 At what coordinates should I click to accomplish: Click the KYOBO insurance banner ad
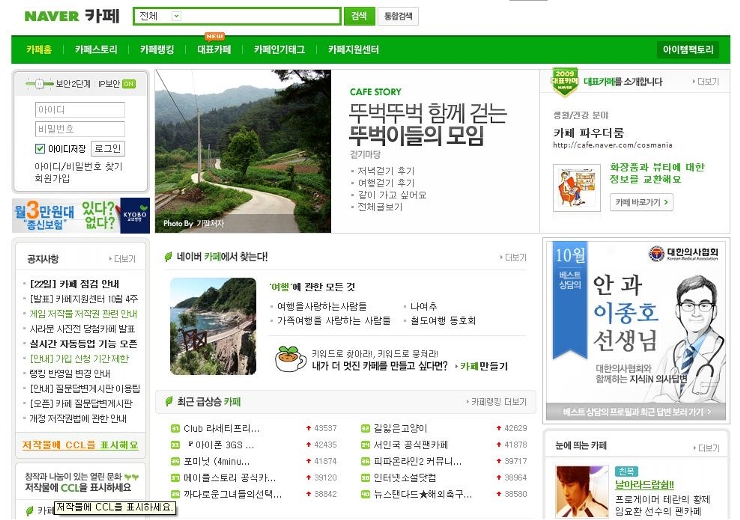pyautogui.click(x=80, y=214)
